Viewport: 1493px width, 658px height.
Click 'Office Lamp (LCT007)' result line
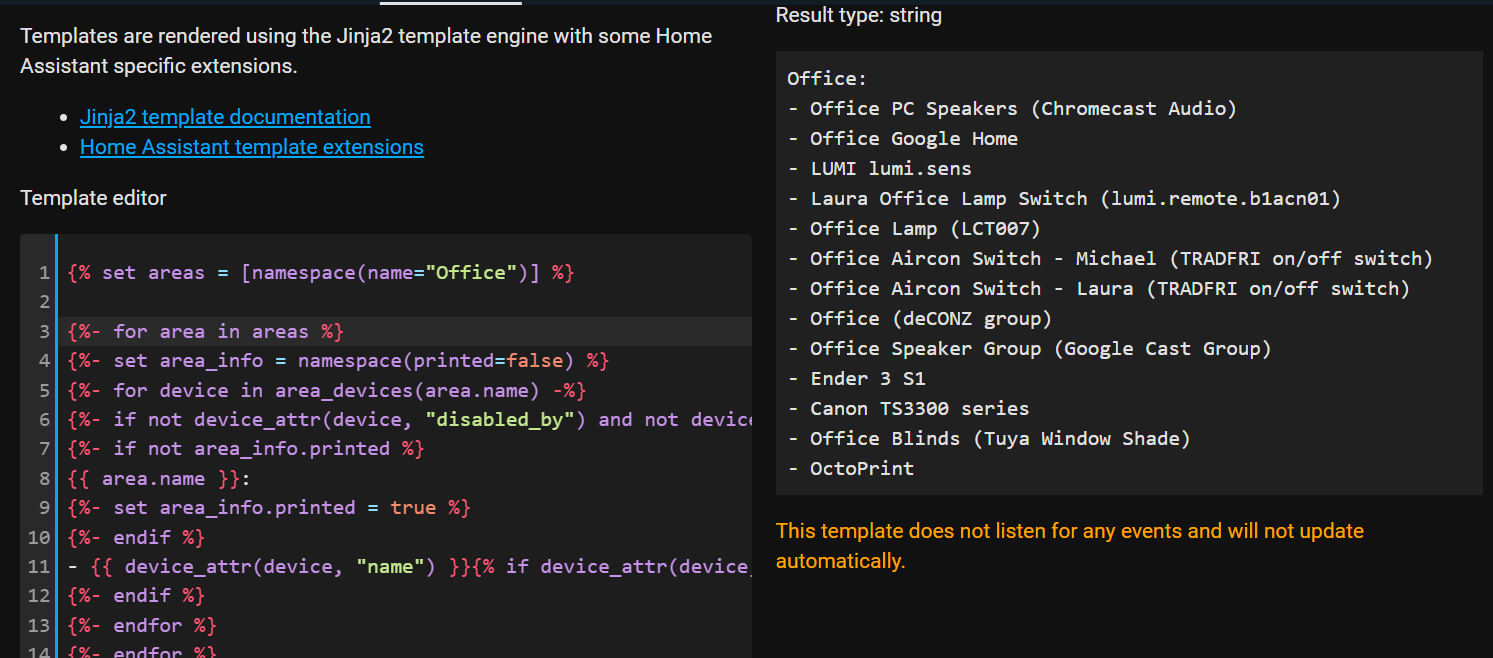[x=914, y=228]
